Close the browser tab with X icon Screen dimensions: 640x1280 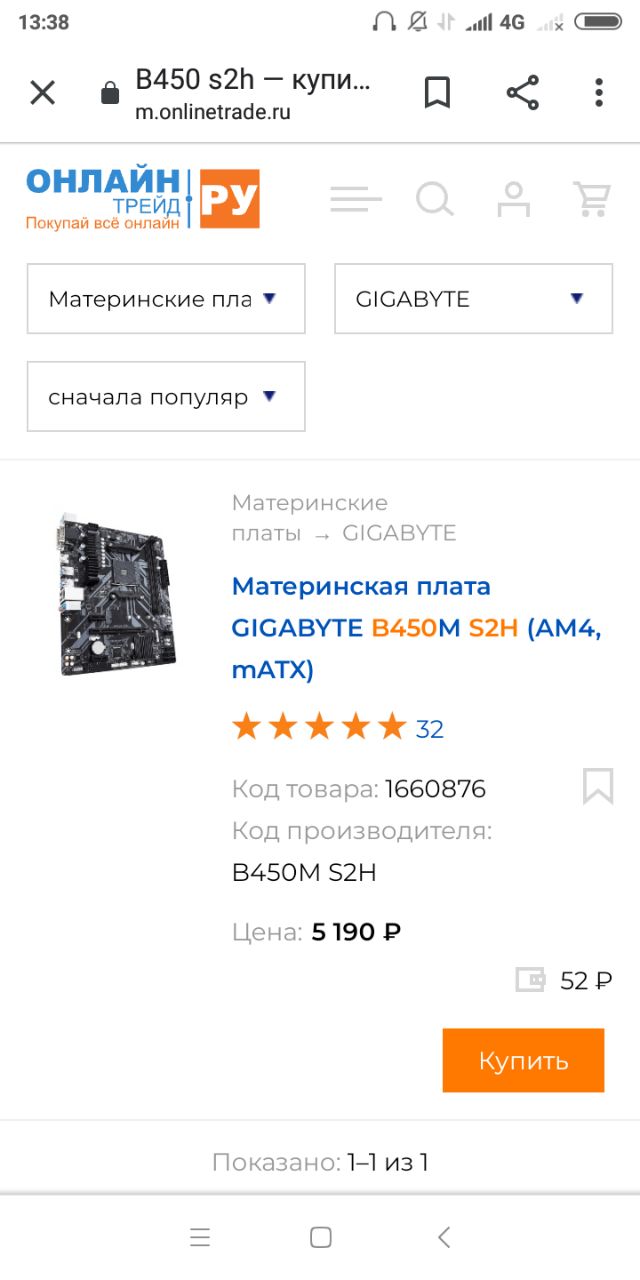click(42, 93)
